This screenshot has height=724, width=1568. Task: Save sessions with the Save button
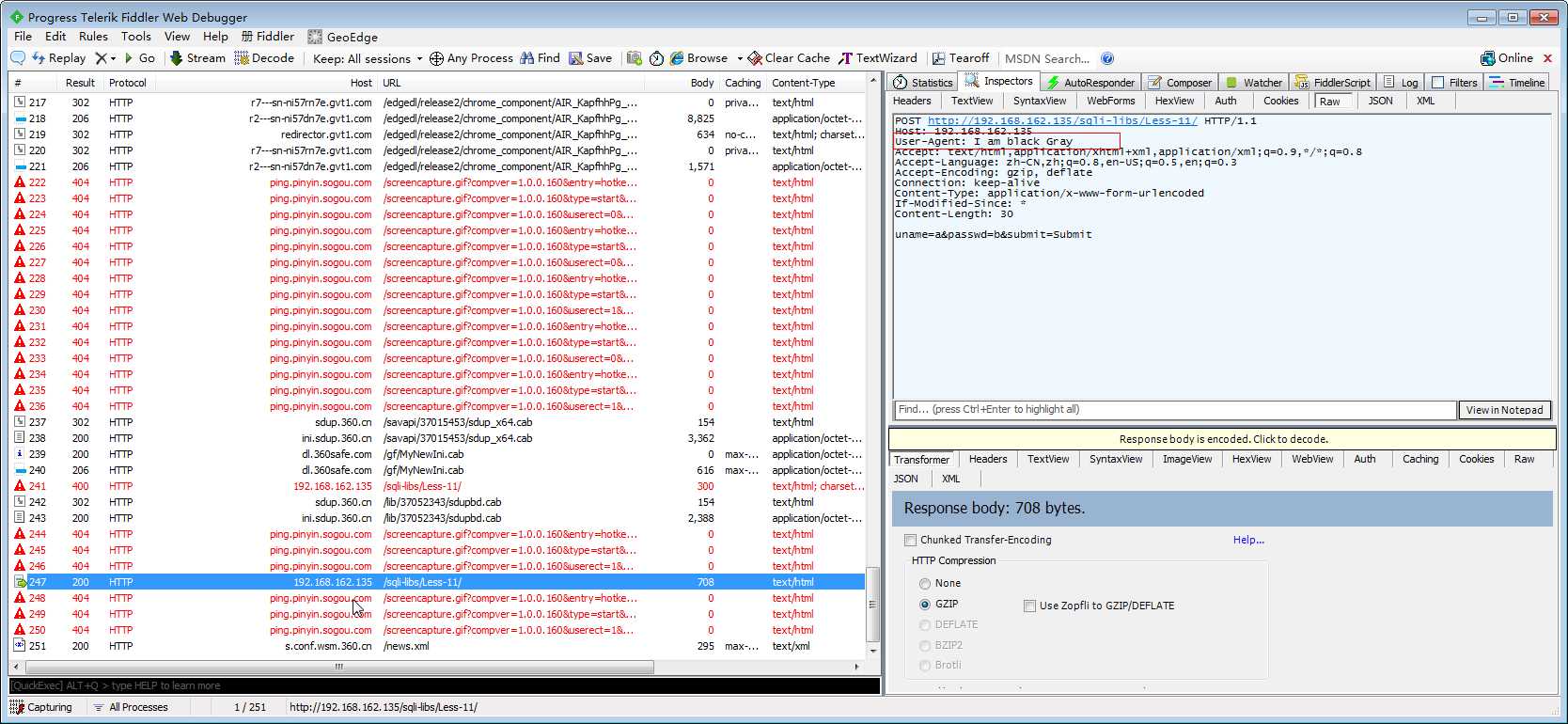click(590, 58)
